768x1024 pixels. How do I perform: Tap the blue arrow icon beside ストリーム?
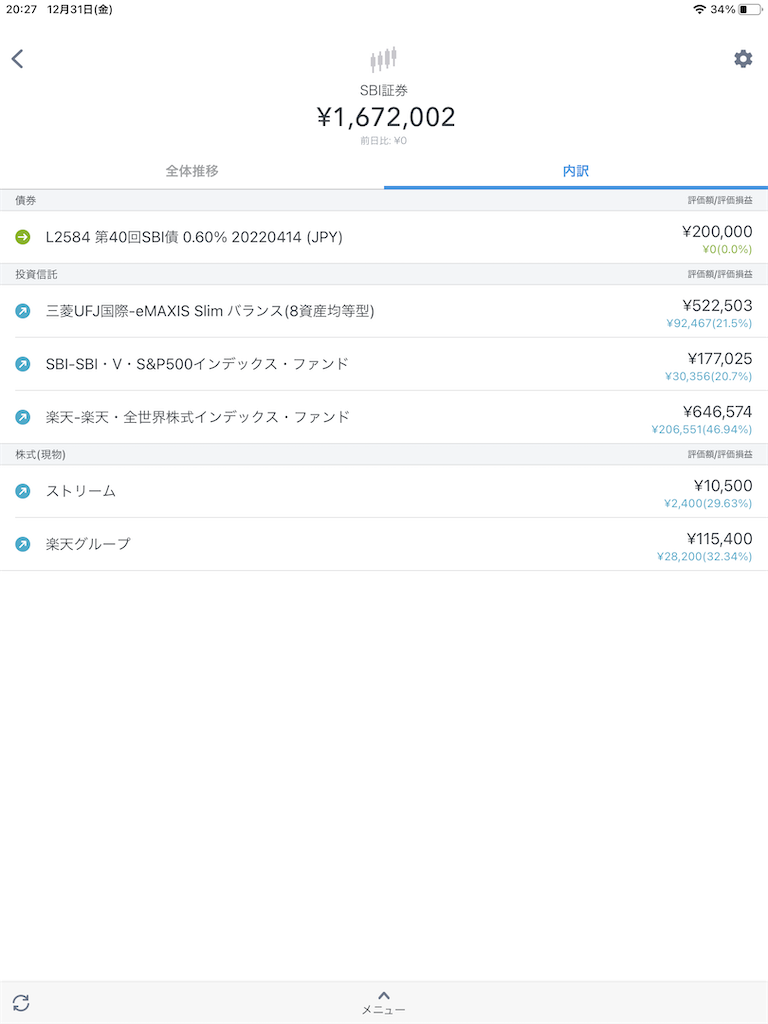click(x=23, y=491)
